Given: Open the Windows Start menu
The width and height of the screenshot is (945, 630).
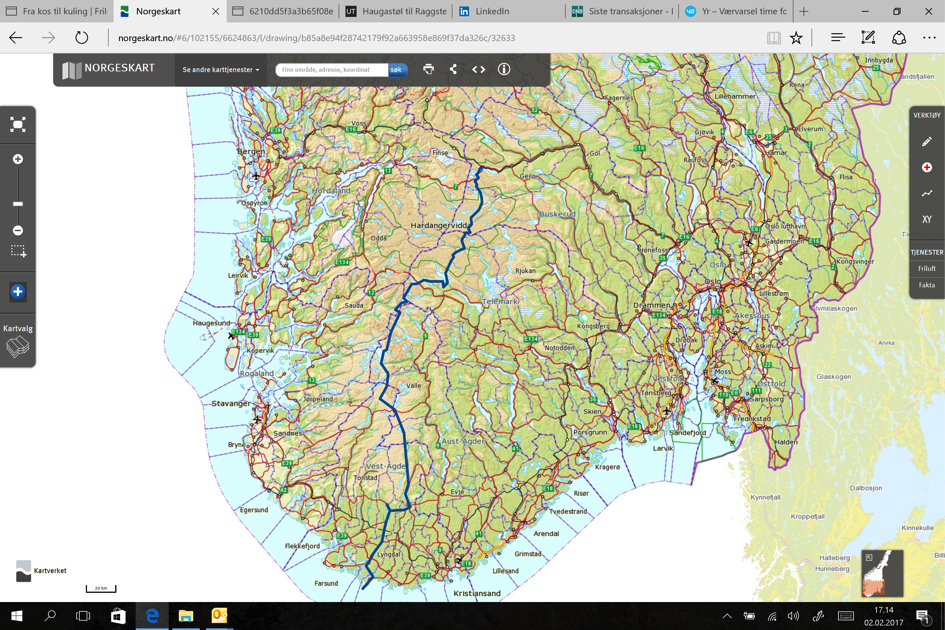Looking at the screenshot, I should point(17,616).
